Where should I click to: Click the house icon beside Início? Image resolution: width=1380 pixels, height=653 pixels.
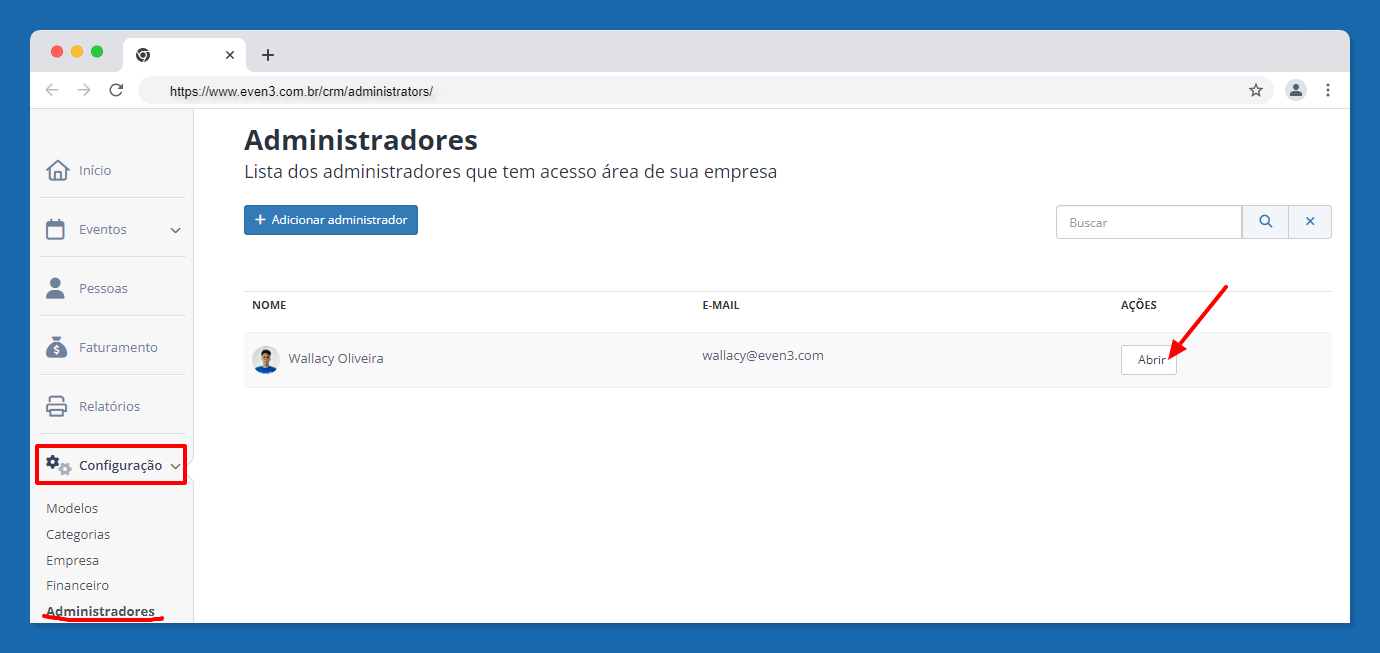[x=57, y=170]
